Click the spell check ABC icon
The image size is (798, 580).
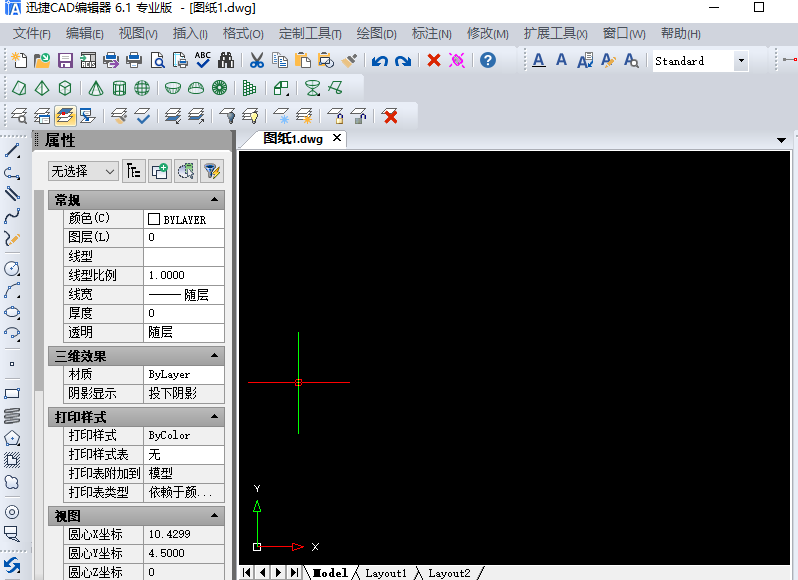(202, 61)
